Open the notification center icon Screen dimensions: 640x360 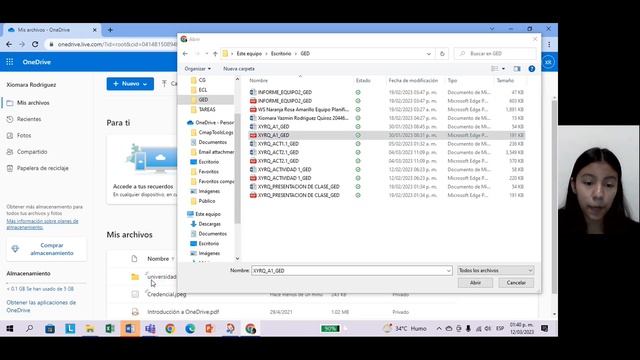click(x=544, y=328)
